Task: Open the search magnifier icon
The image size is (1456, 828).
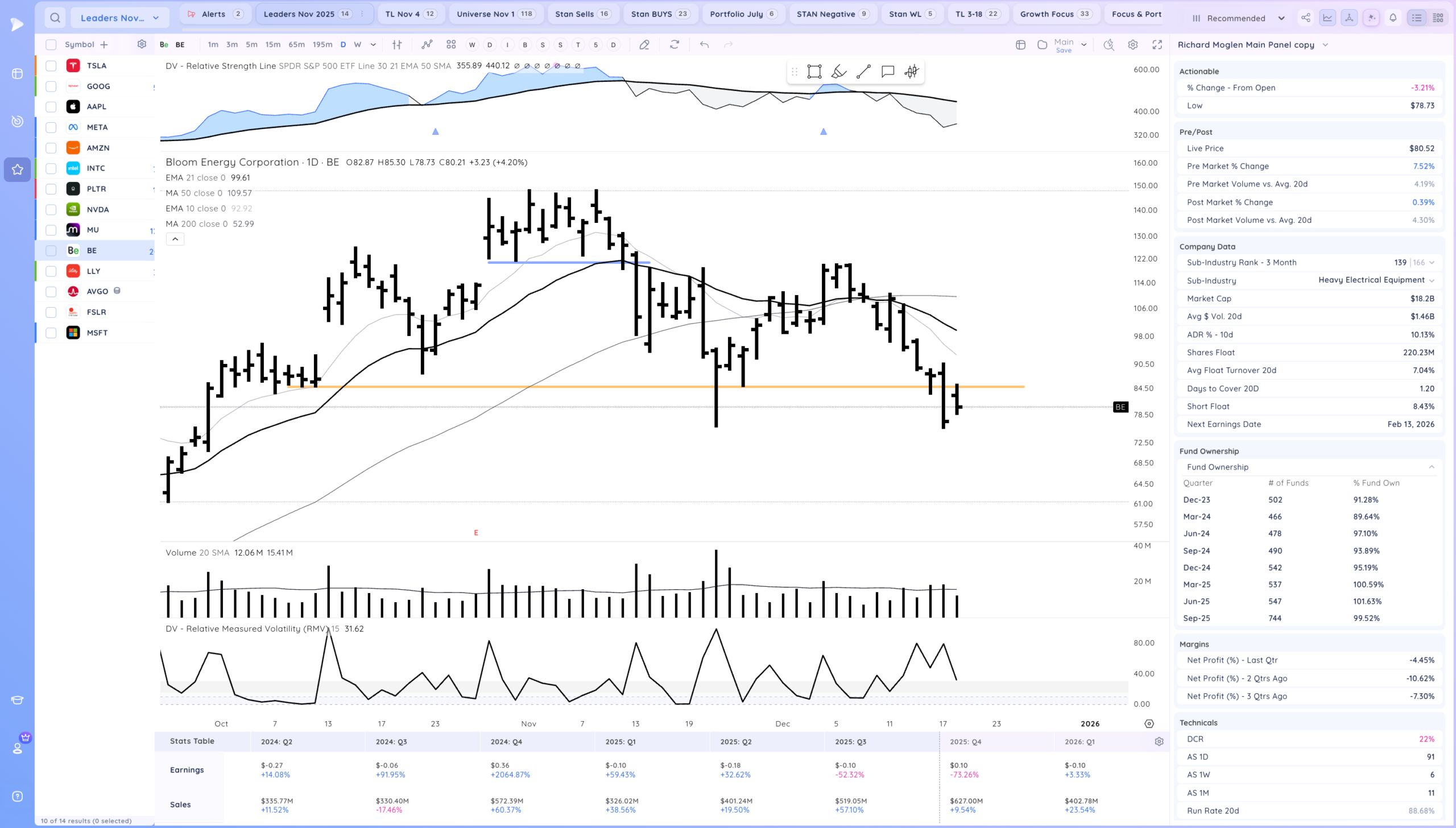Action: tap(55, 18)
